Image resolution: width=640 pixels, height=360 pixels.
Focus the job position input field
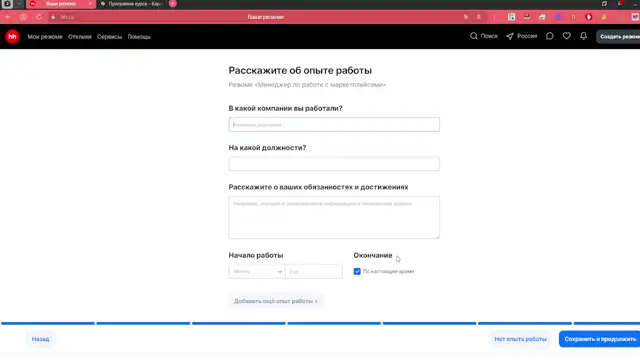334,164
